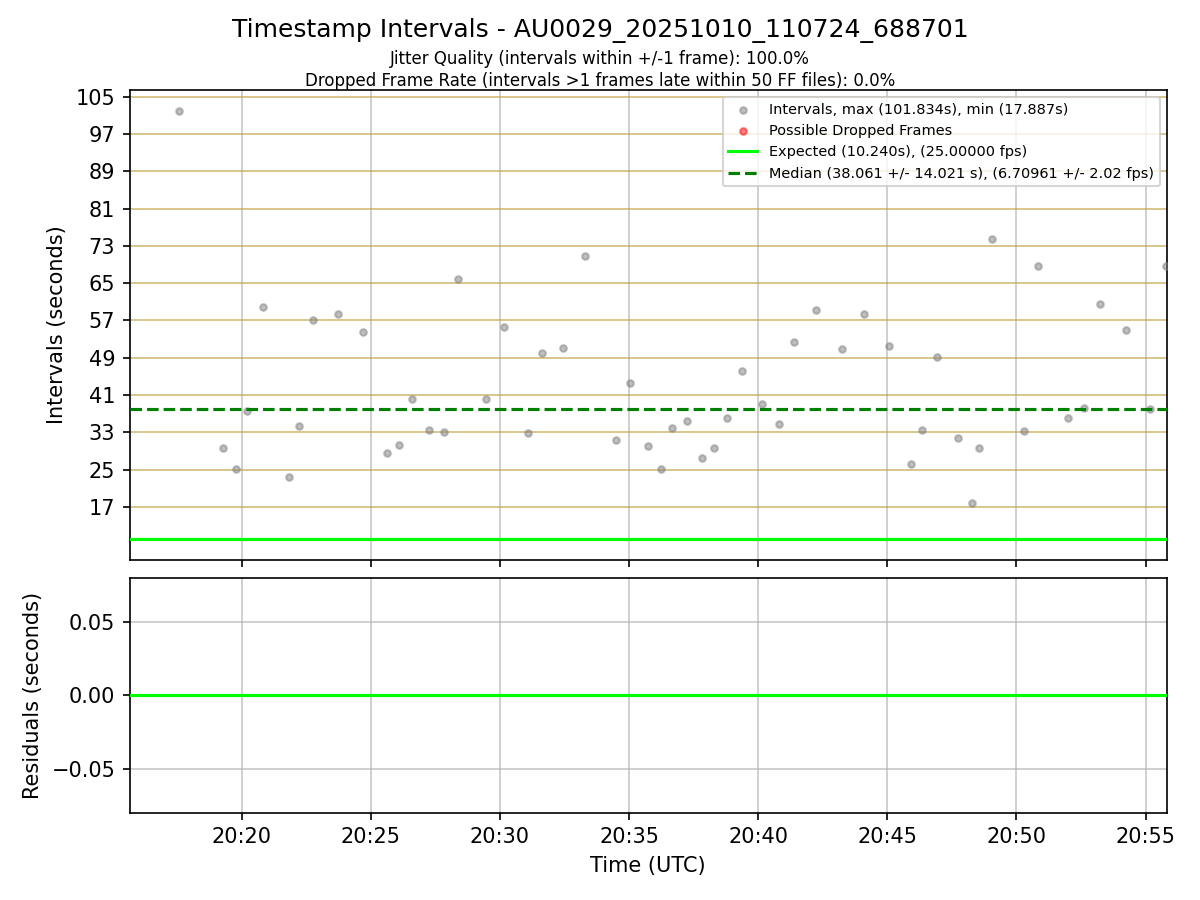Image resolution: width=1200 pixels, height=900 pixels.
Task: Click the gray Intervals legend marker dot
Action: [x=743, y=110]
